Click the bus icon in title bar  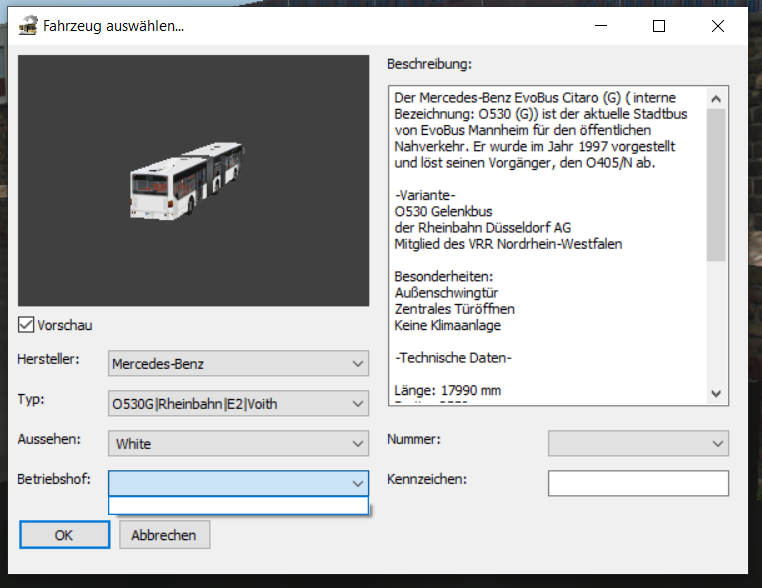[x=27, y=26]
